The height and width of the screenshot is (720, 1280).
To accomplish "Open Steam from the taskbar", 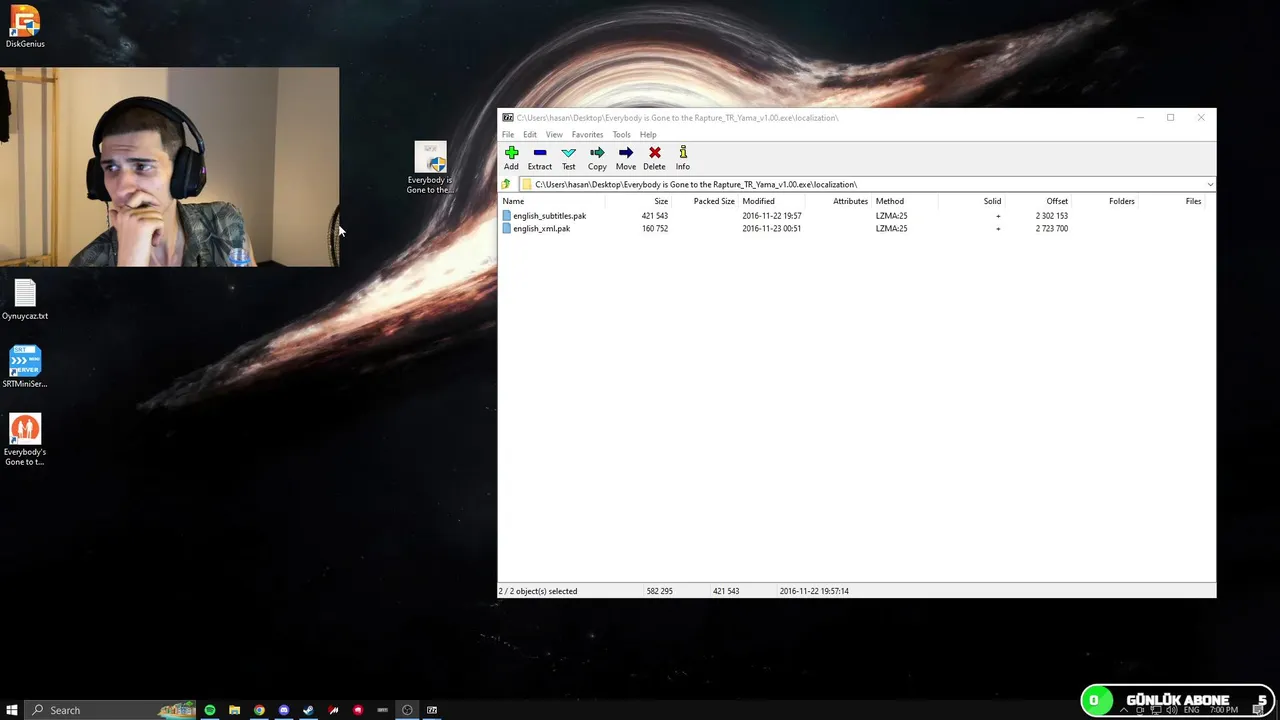I will pyautogui.click(x=308, y=710).
